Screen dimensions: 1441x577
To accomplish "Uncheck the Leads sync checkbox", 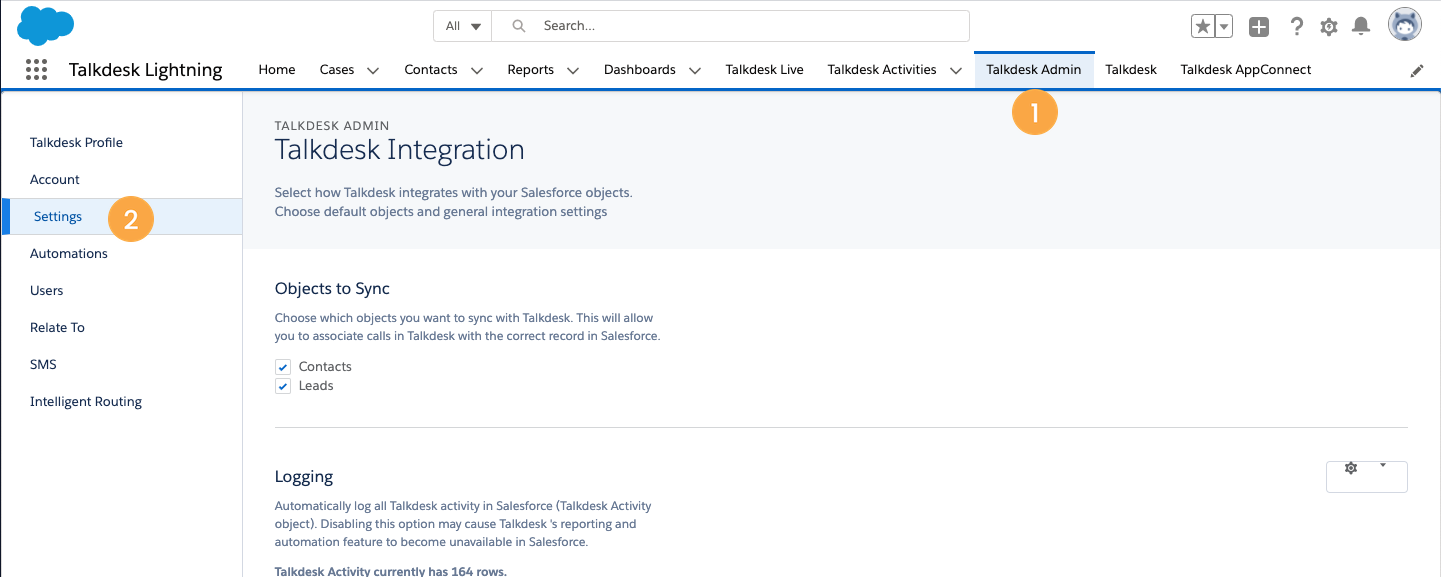I will [283, 386].
